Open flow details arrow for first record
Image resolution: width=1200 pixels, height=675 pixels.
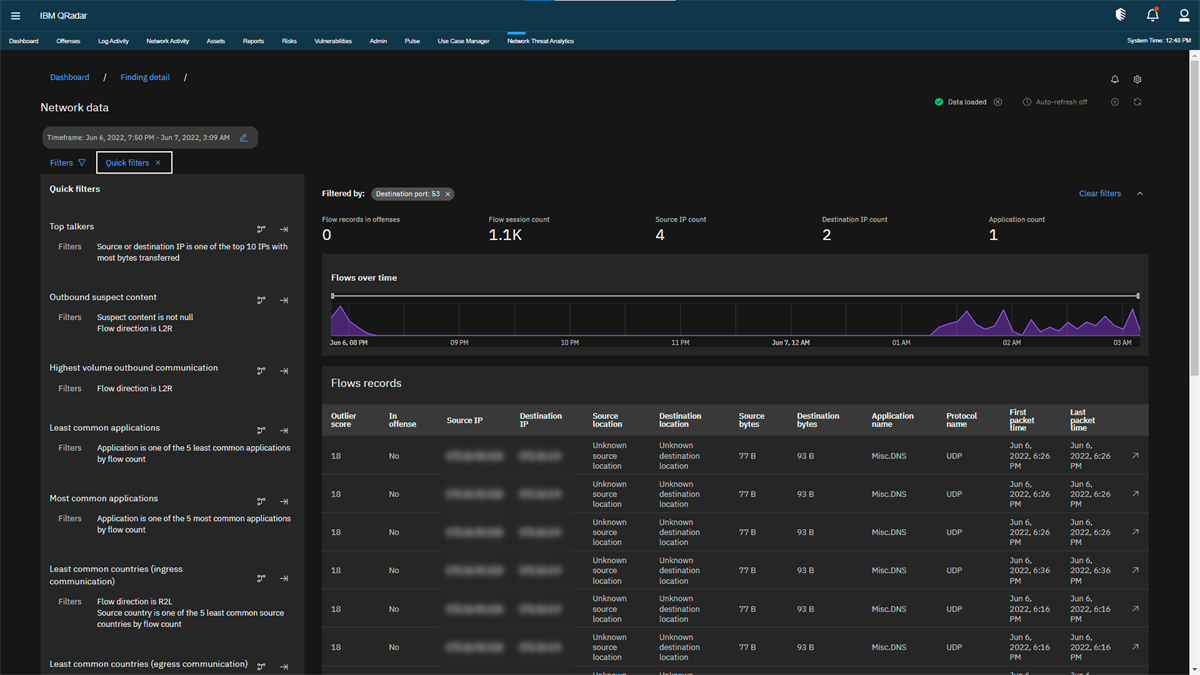pos(1135,456)
